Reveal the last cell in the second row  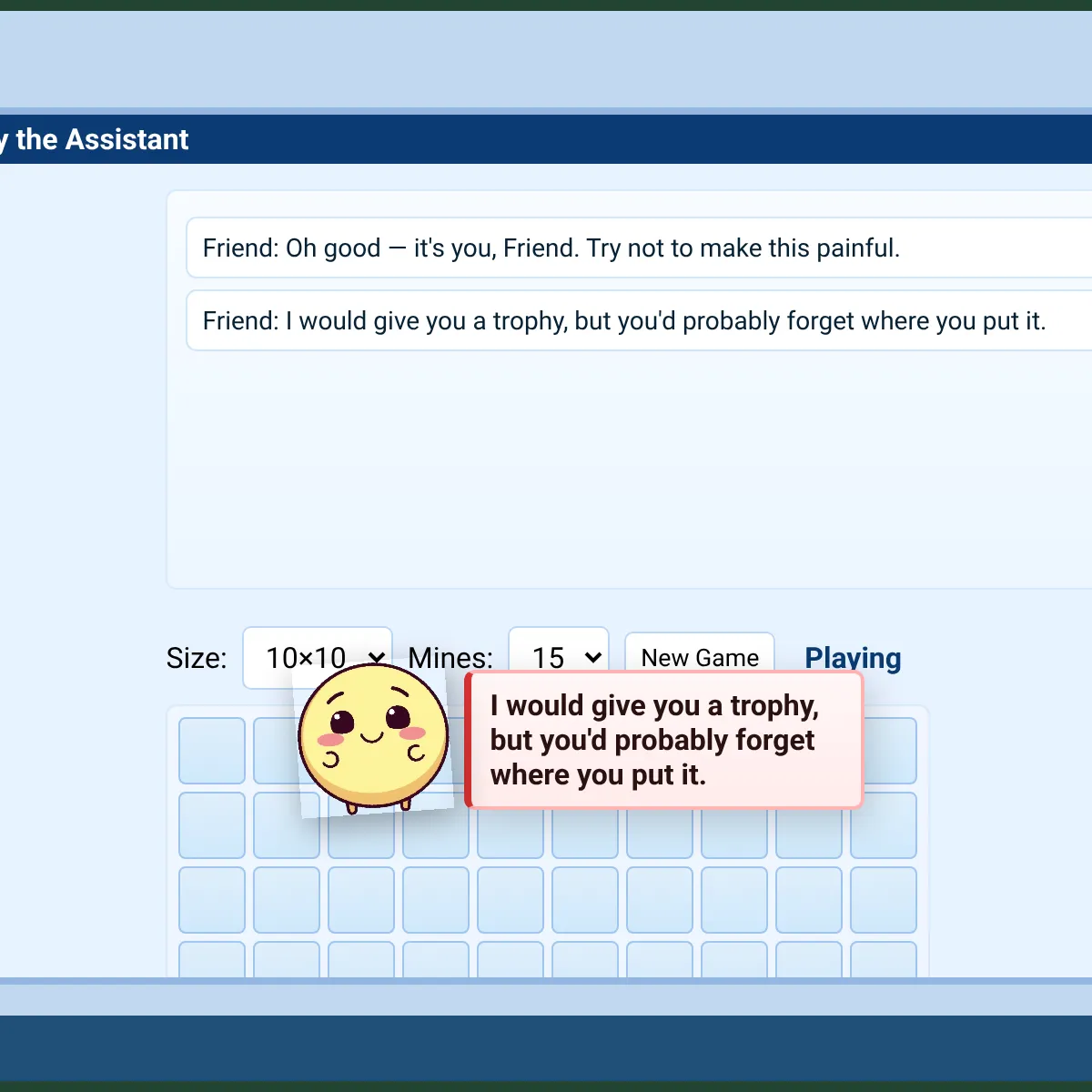(x=884, y=825)
